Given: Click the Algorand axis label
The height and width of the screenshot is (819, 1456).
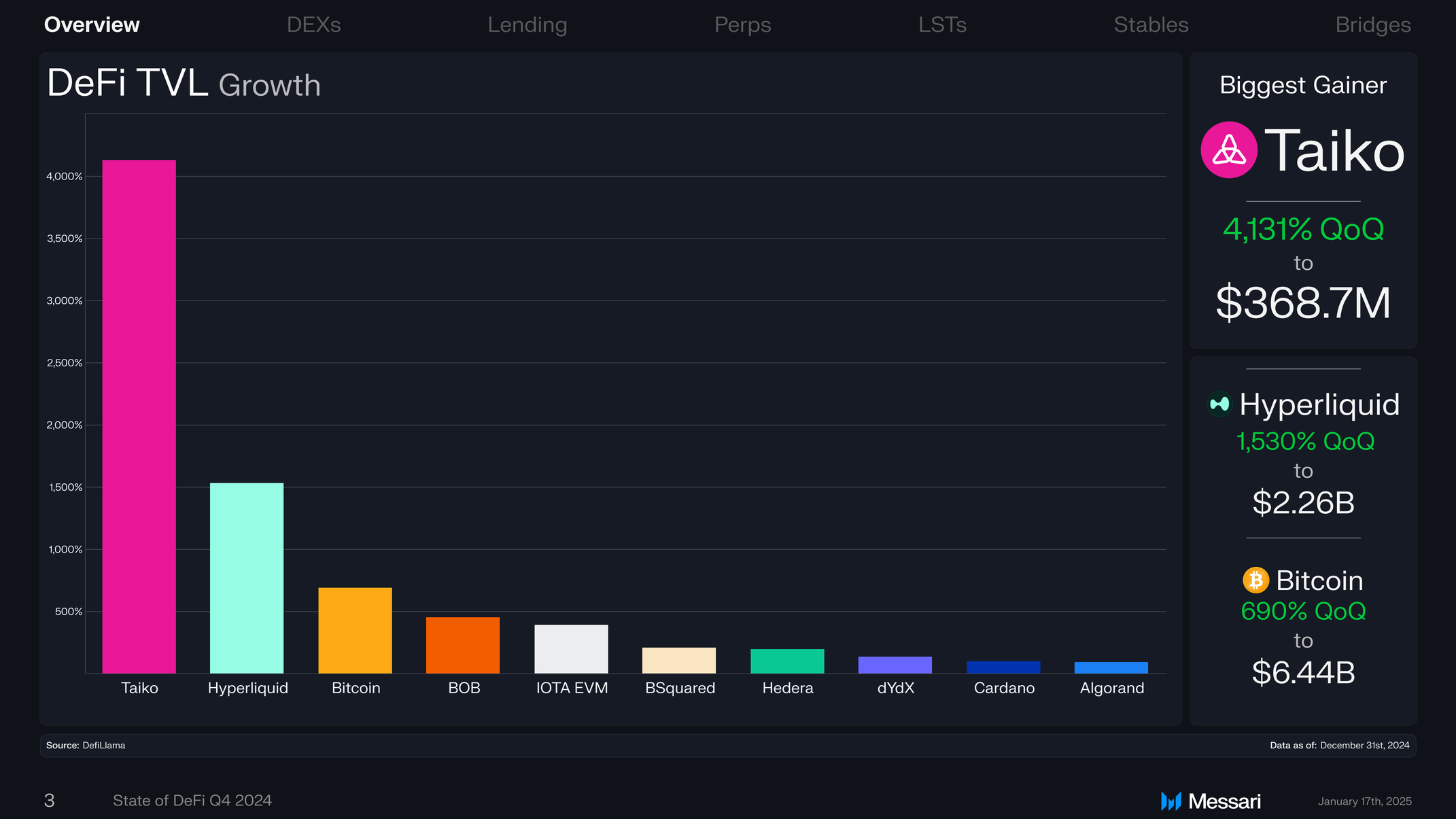Looking at the screenshot, I should pyautogui.click(x=1112, y=689).
